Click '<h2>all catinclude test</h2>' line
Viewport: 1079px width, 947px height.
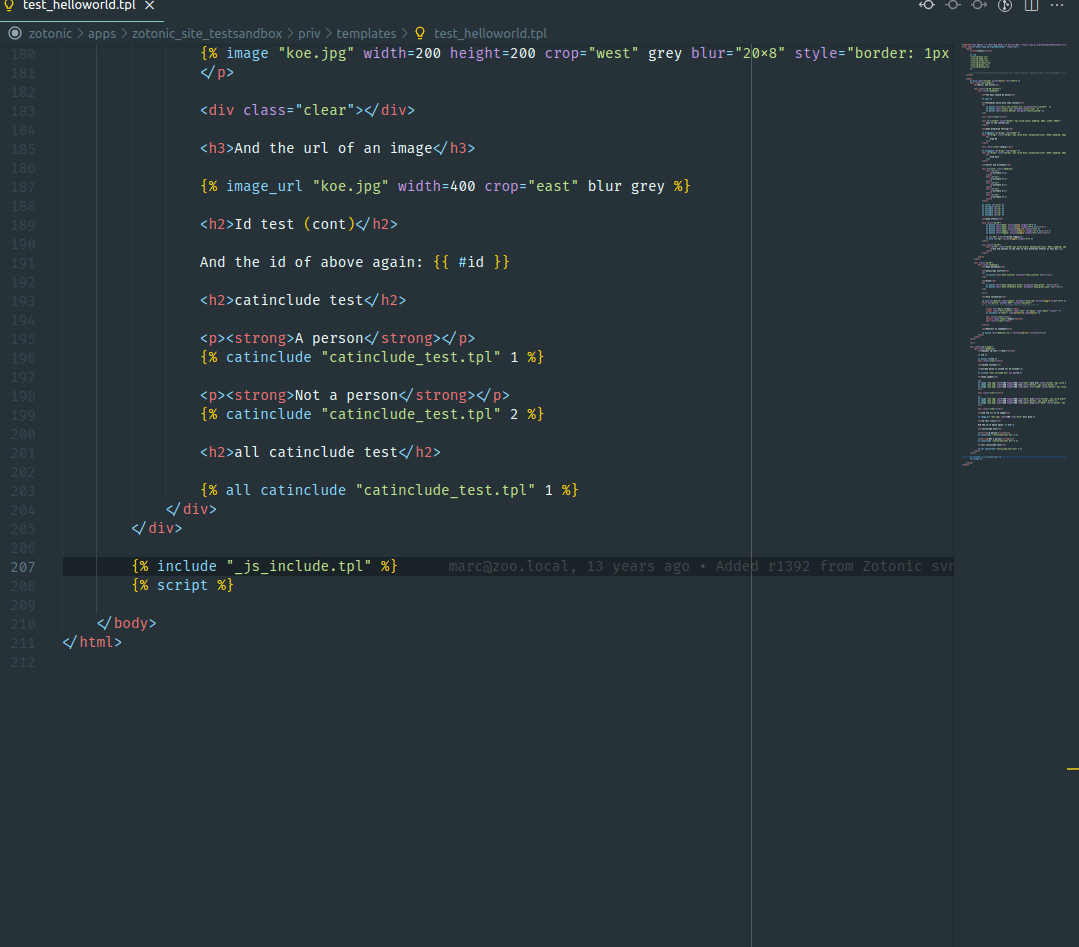click(x=320, y=453)
